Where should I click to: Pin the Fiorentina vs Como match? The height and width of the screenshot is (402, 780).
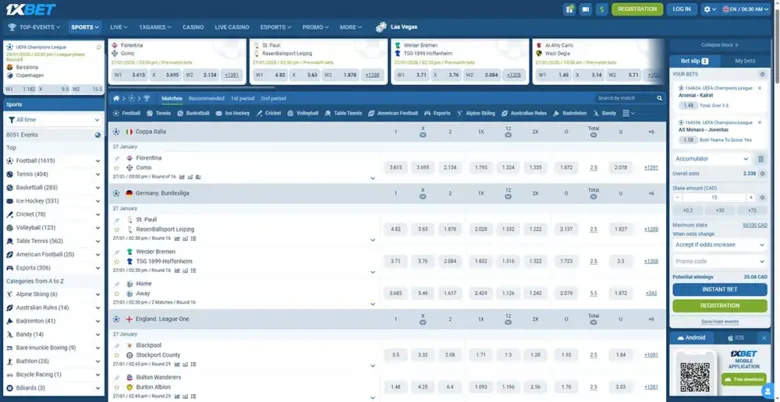point(117,158)
